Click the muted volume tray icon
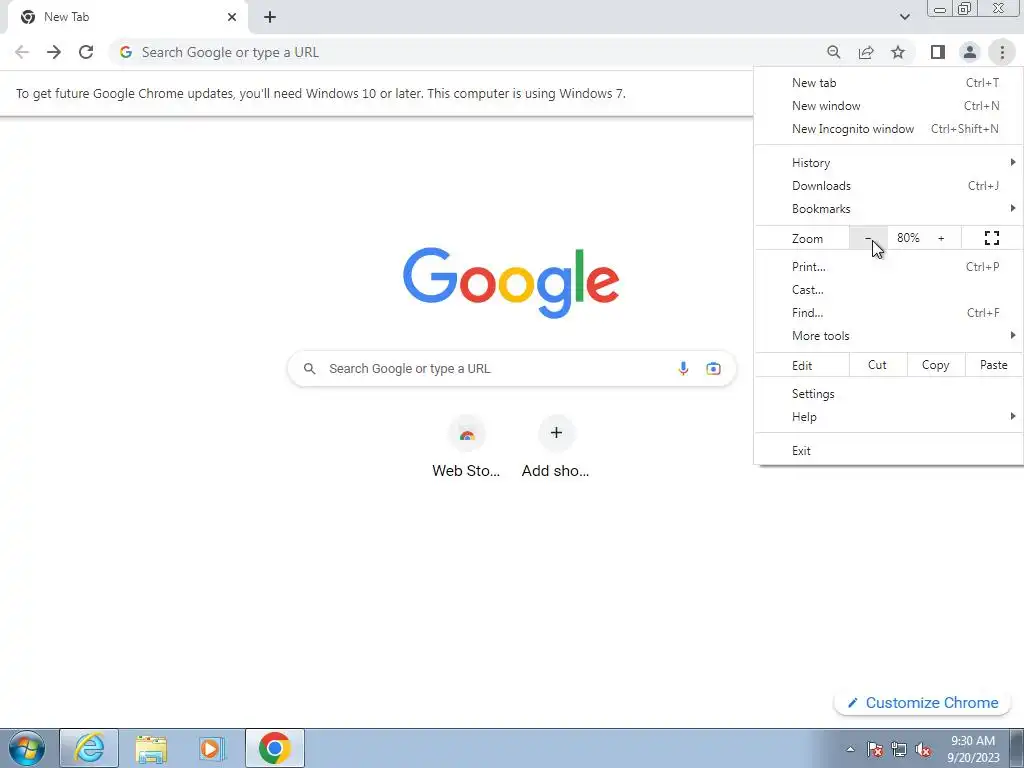The height and width of the screenshot is (768, 1024). [923, 749]
